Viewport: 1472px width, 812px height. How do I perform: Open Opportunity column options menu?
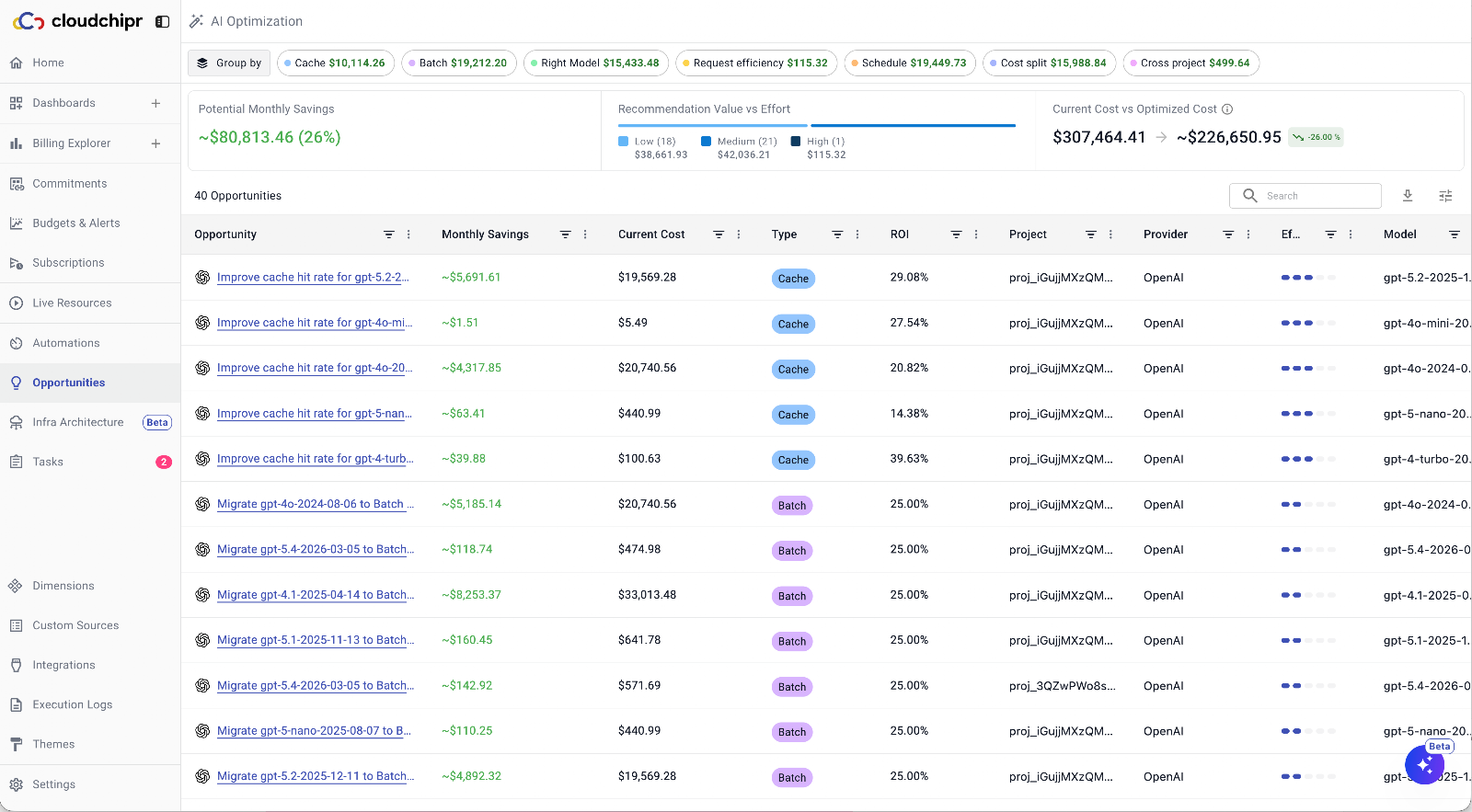pos(408,234)
